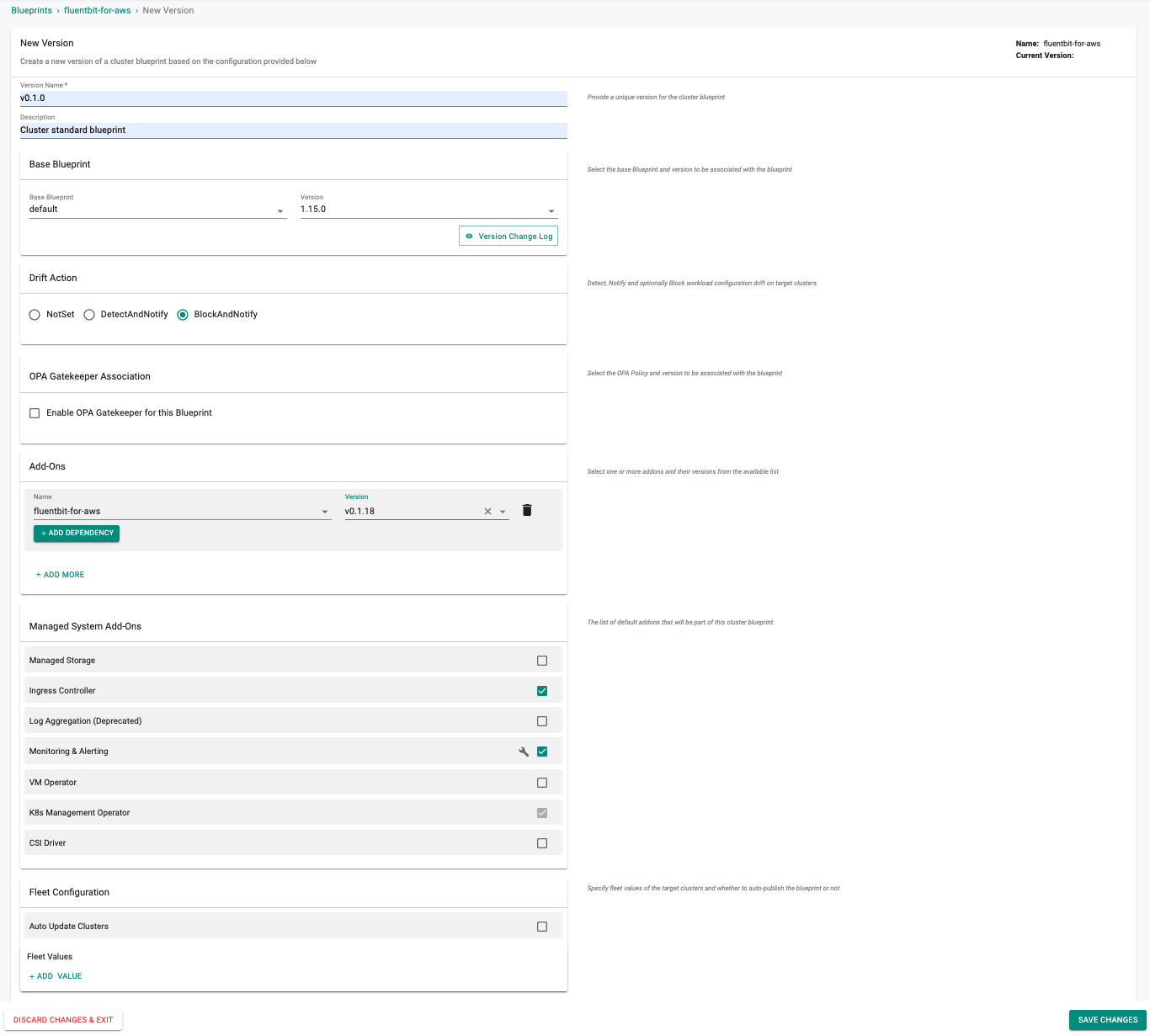The width and height of the screenshot is (1150, 1036).
Task: Delete the fluentbit-for-aws add-on with trash icon
Action: pos(527,510)
